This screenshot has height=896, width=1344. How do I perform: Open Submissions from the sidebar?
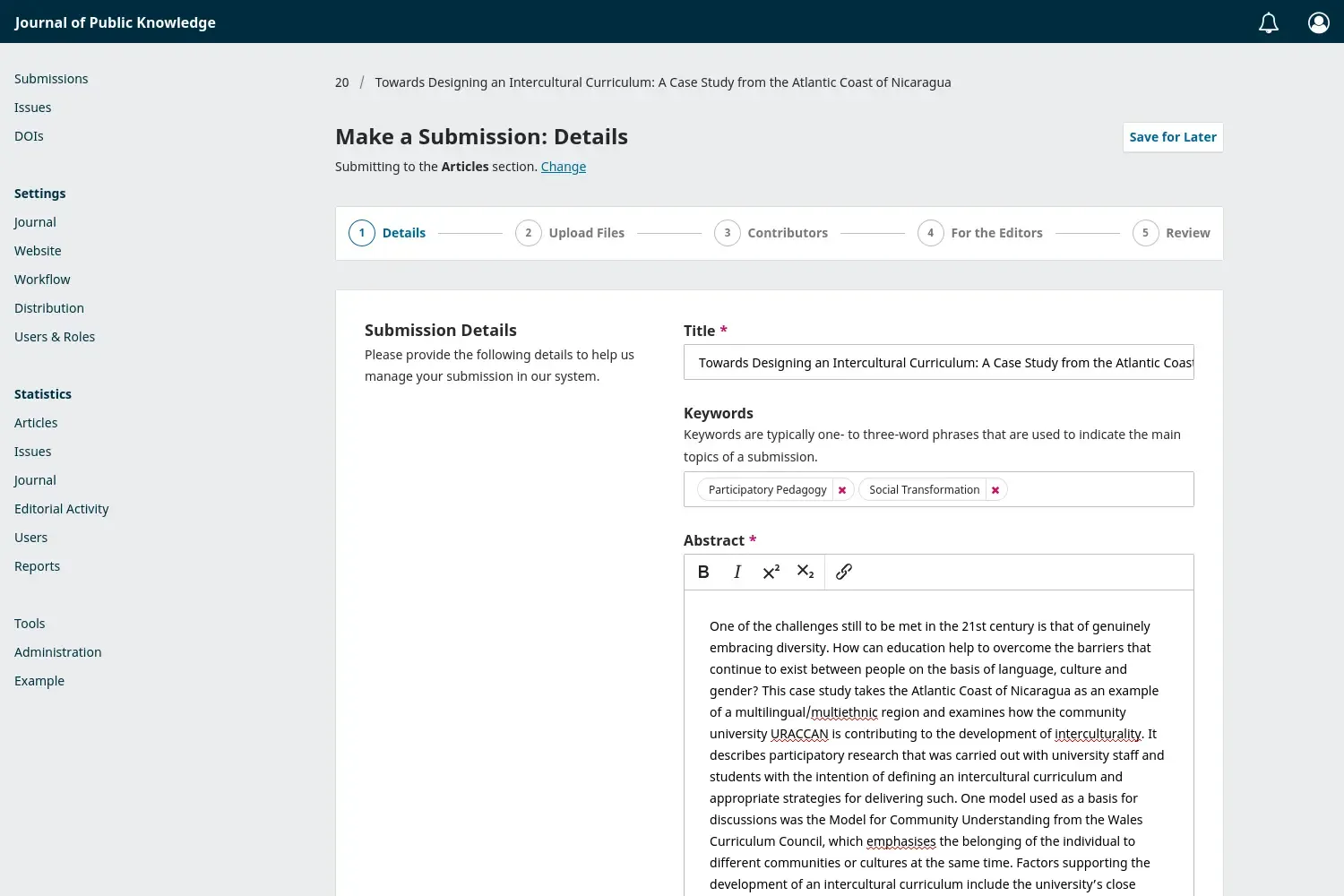point(51,79)
